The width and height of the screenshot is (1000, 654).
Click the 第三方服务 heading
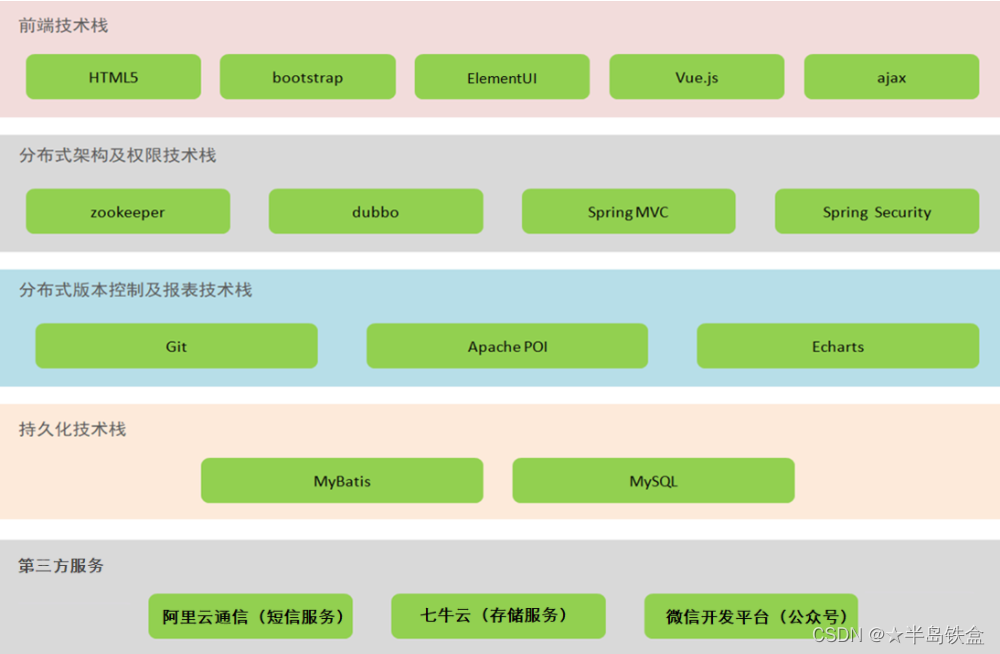click(61, 565)
